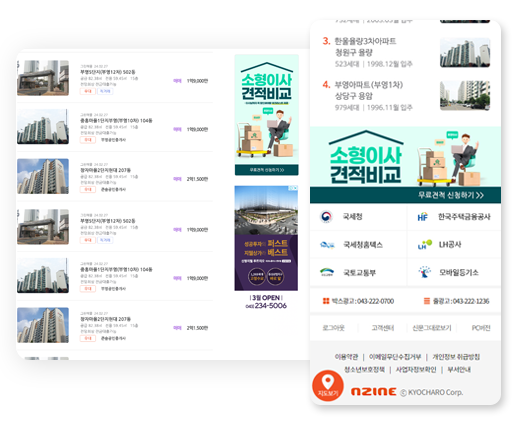Click the 로그아웃 link

point(333,328)
